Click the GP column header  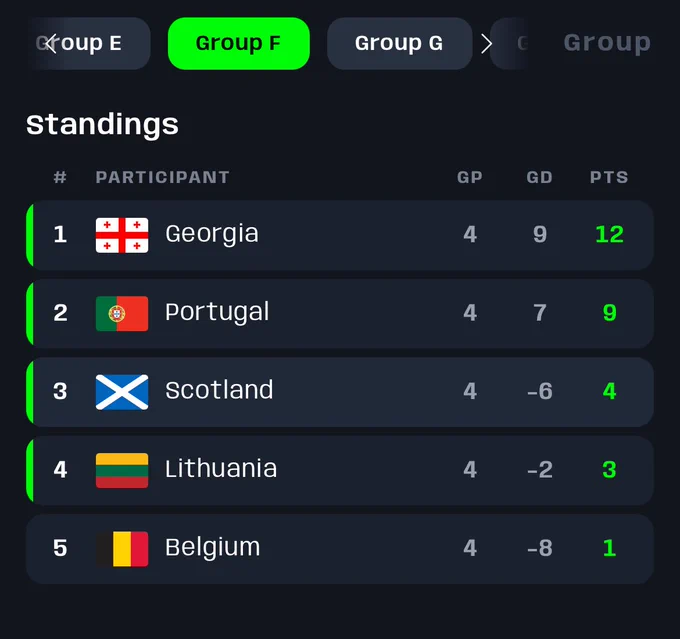[x=470, y=177]
